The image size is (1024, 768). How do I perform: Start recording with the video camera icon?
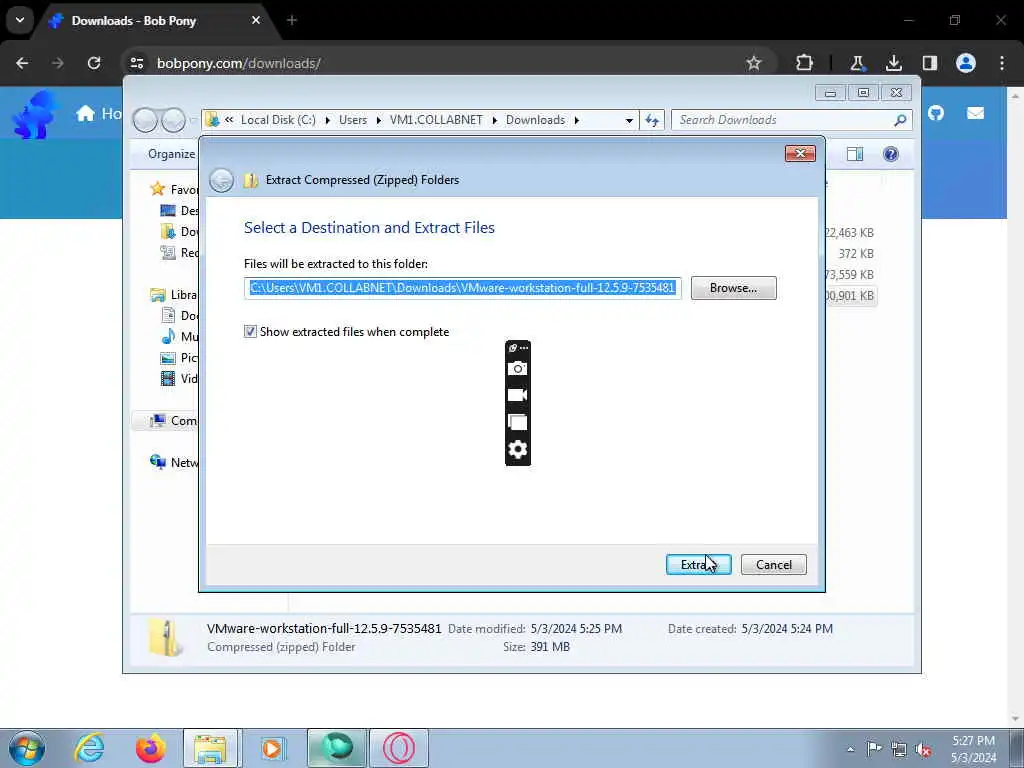coord(517,395)
